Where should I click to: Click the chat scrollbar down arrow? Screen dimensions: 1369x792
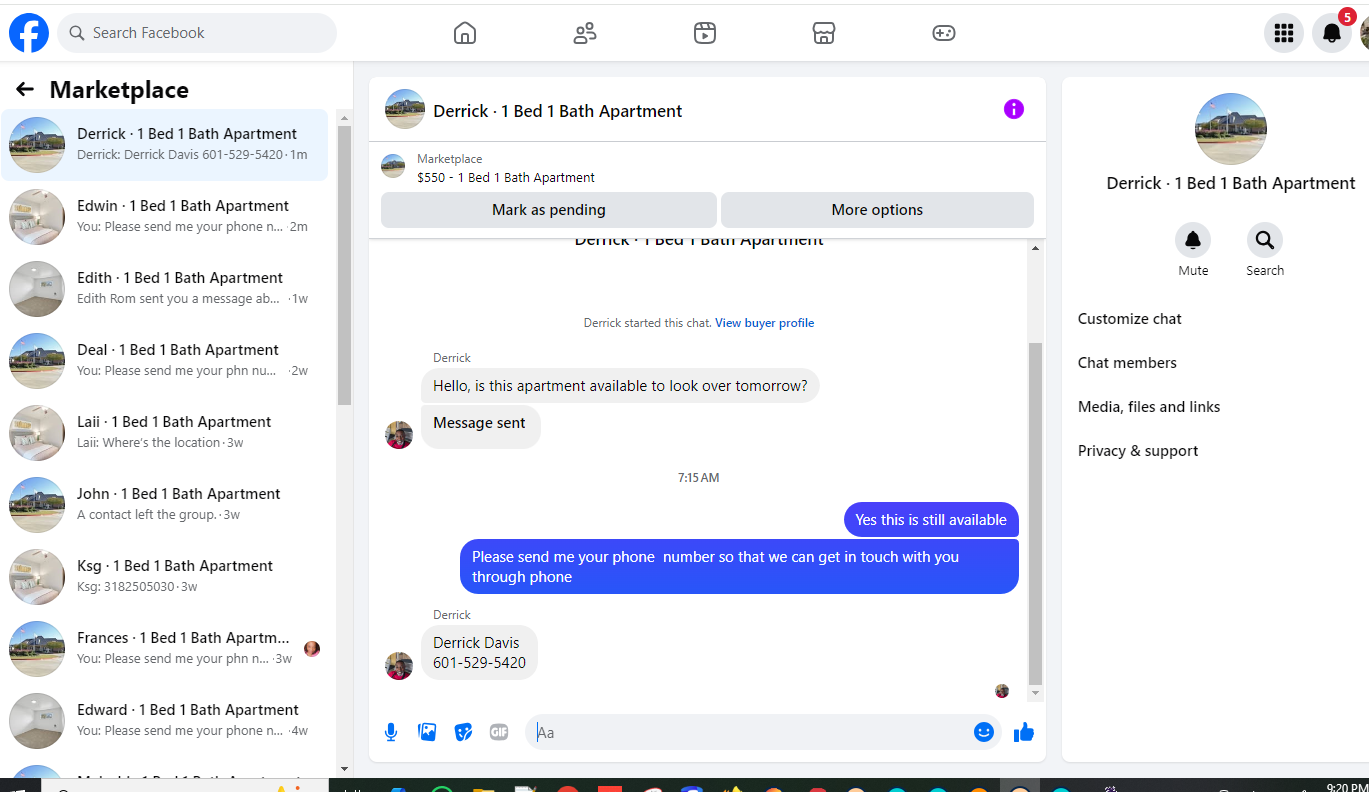1036,693
